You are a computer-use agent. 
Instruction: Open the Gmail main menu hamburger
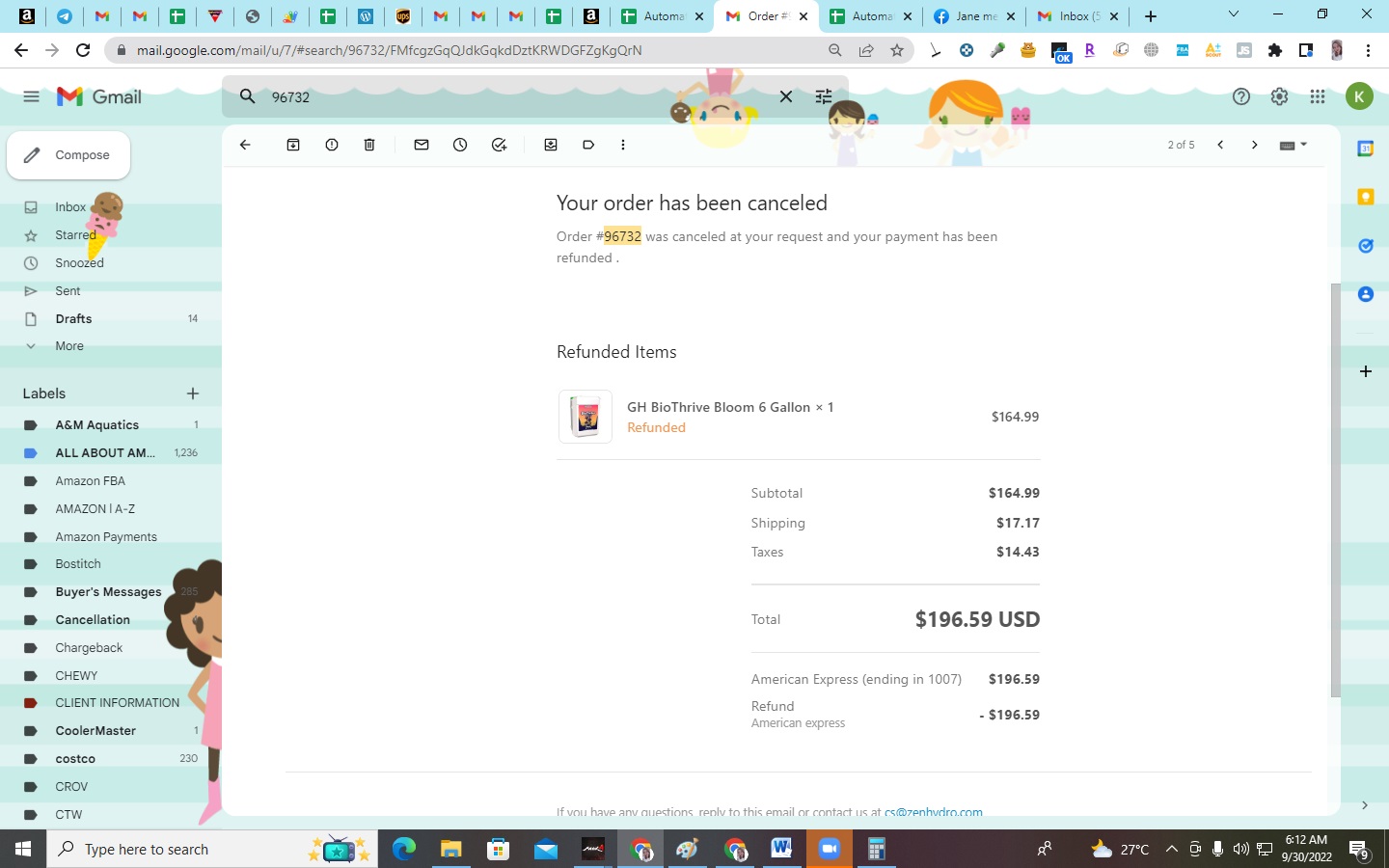31,96
